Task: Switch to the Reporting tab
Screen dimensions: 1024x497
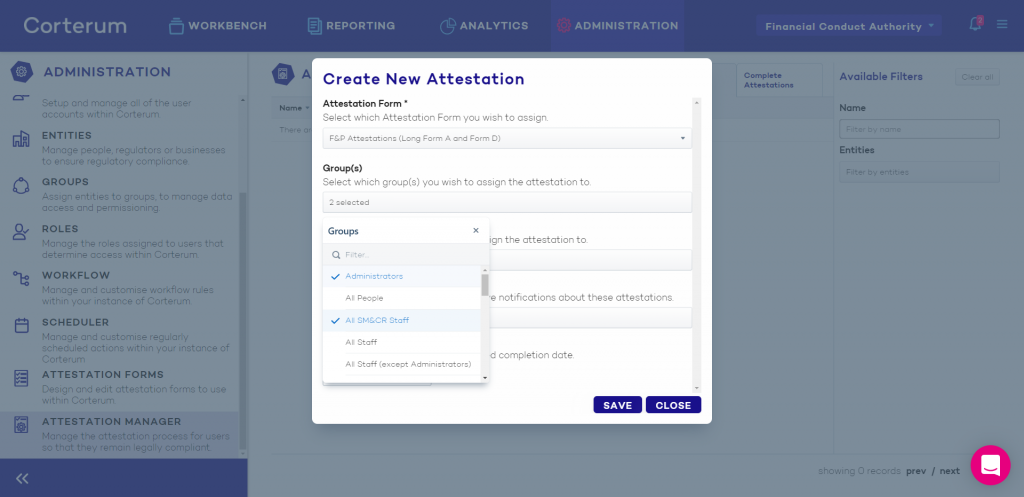Action: pos(351,26)
